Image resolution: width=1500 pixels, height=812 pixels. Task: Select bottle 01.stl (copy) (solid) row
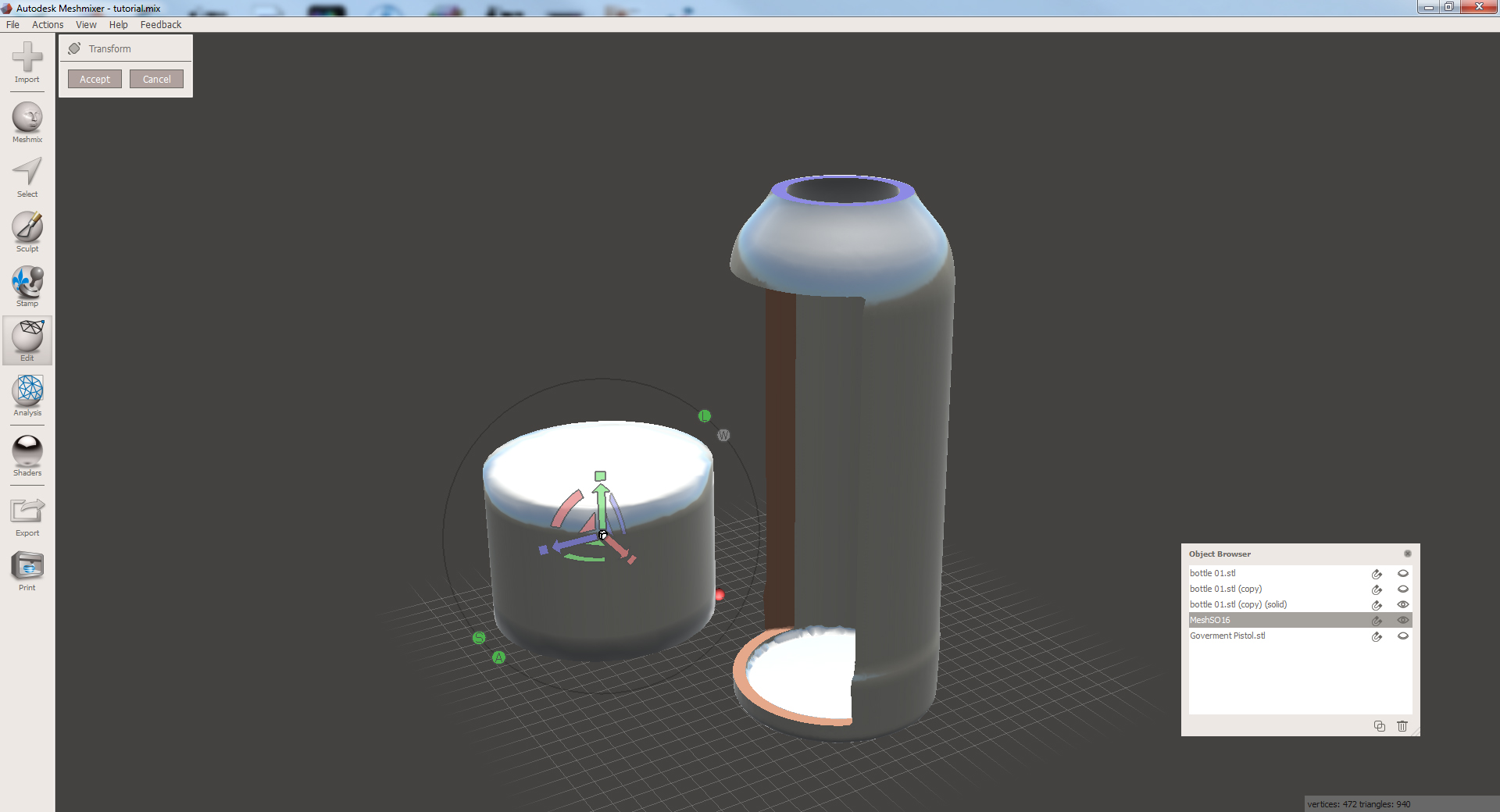(1300, 604)
